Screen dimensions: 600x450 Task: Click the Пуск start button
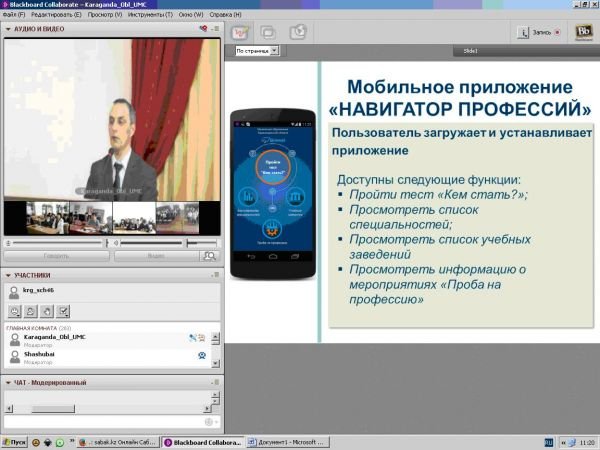14,442
